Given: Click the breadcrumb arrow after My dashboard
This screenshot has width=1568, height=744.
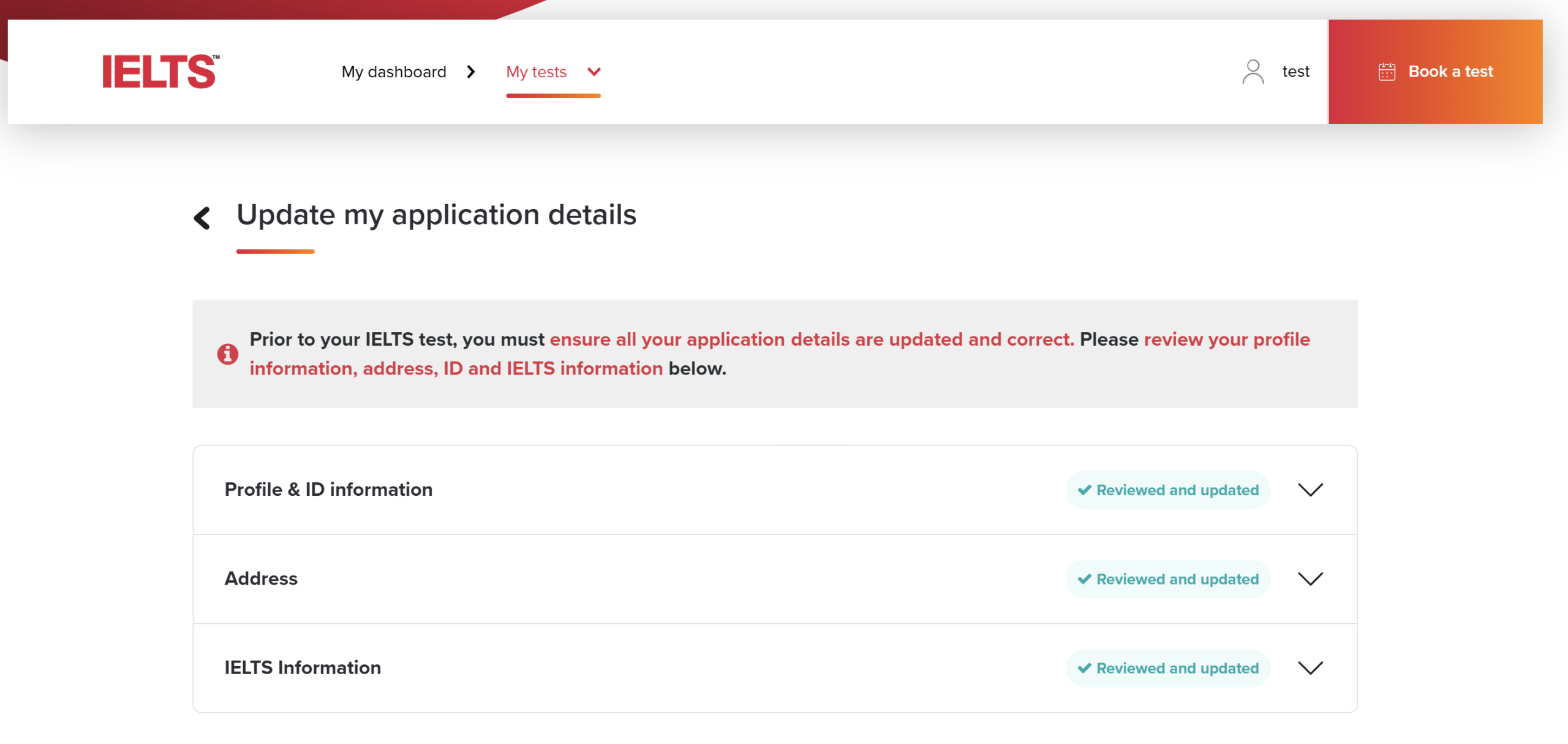Looking at the screenshot, I should pyautogui.click(x=471, y=72).
